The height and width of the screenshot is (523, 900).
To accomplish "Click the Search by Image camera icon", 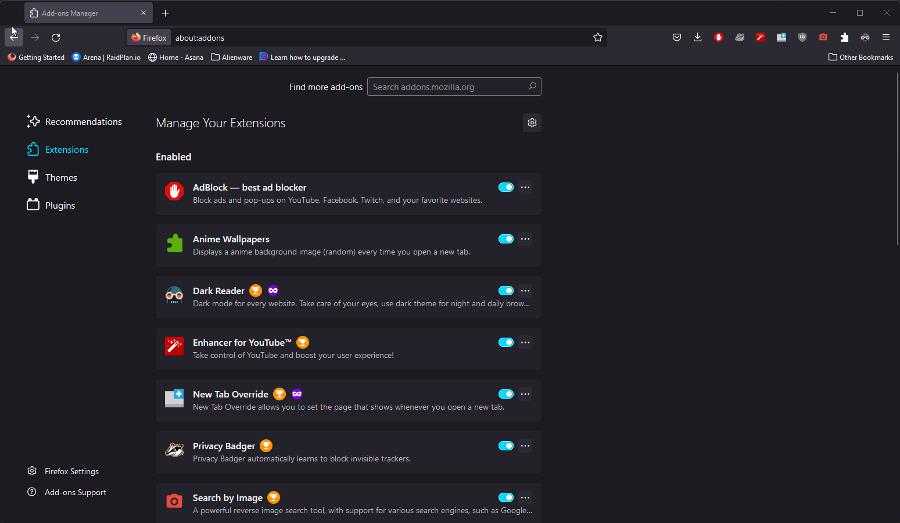I will pos(174,501).
